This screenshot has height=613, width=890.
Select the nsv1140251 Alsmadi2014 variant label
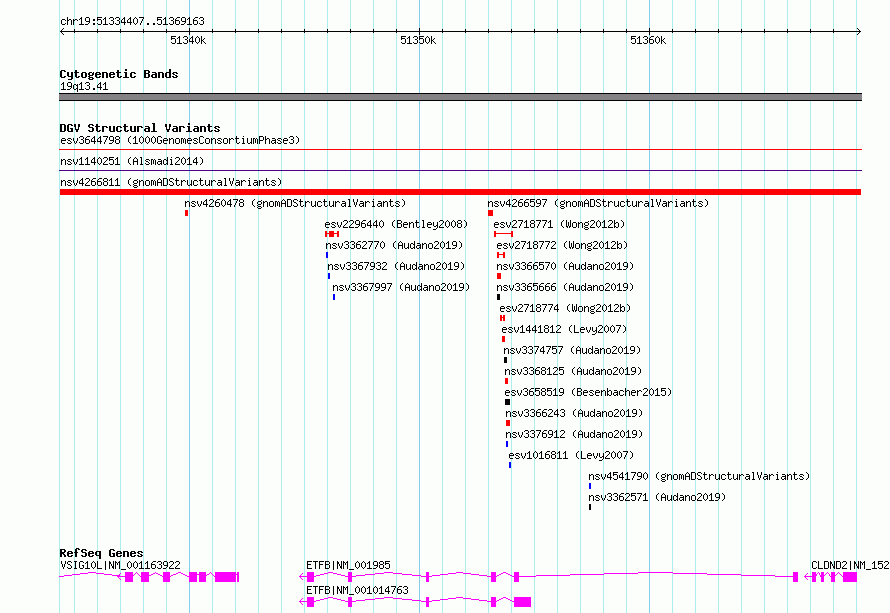tap(132, 161)
